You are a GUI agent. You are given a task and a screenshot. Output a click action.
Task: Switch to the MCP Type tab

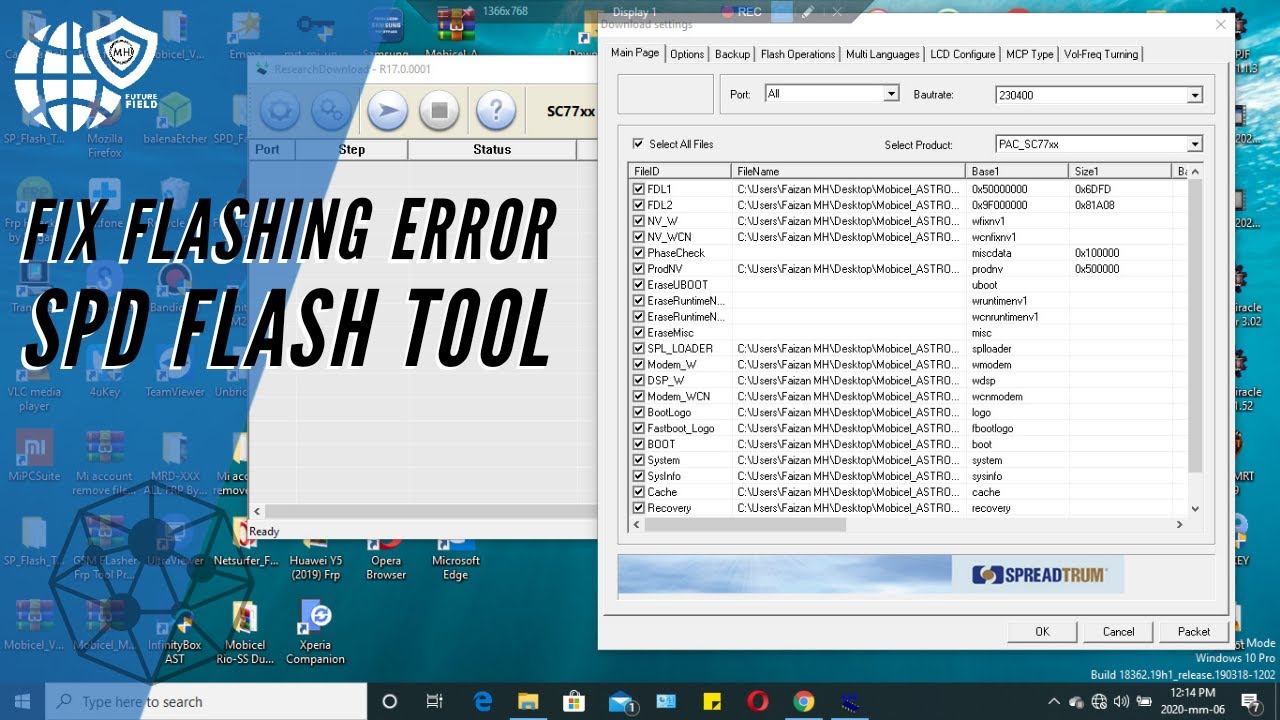point(1030,54)
